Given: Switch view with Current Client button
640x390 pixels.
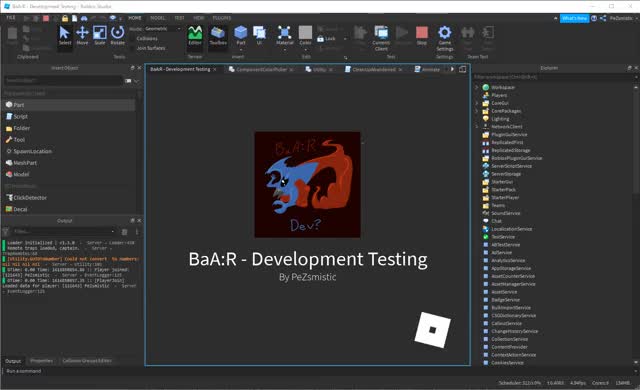Looking at the screenshot, I should (381, 38).
